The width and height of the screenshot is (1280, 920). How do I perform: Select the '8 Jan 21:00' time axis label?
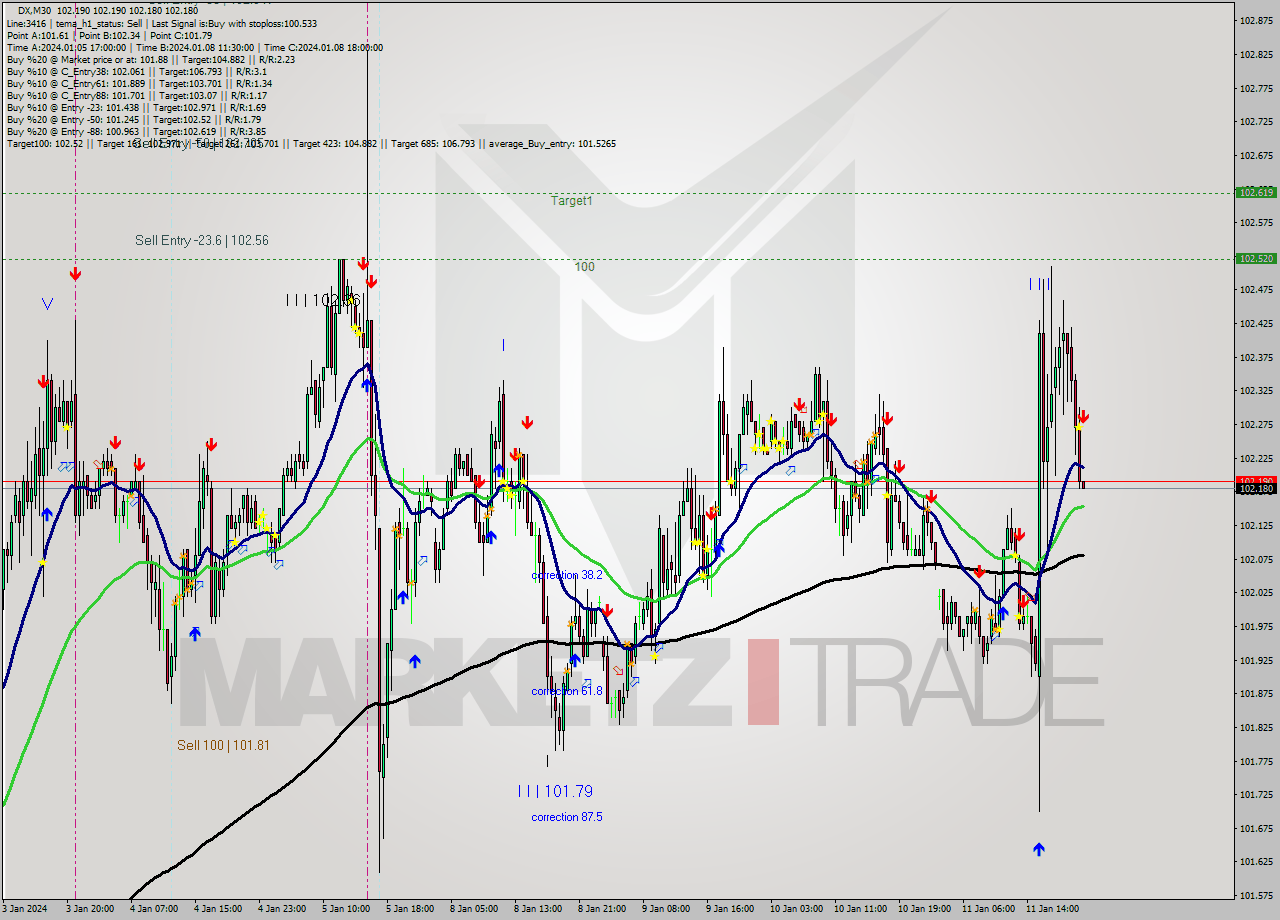[602, 909]
